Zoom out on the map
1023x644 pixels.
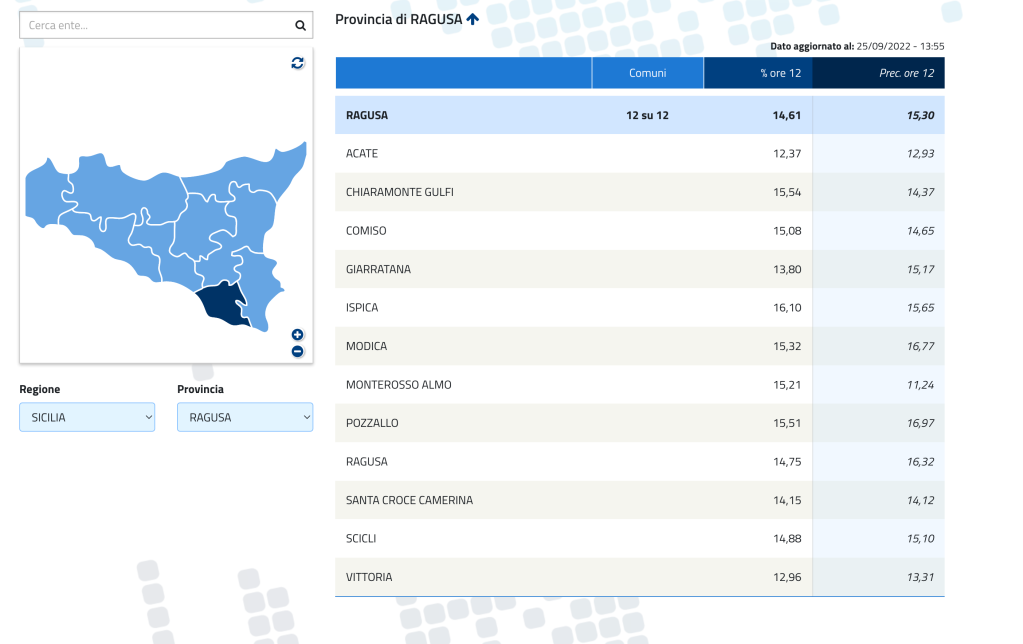(297, 351)
